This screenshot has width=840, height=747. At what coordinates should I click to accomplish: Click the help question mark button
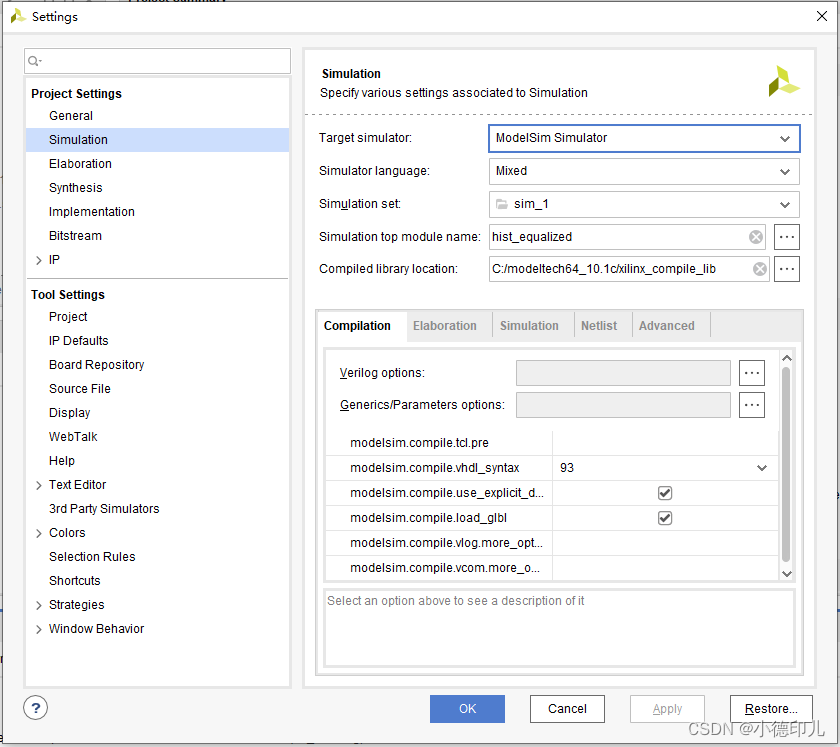35,708
